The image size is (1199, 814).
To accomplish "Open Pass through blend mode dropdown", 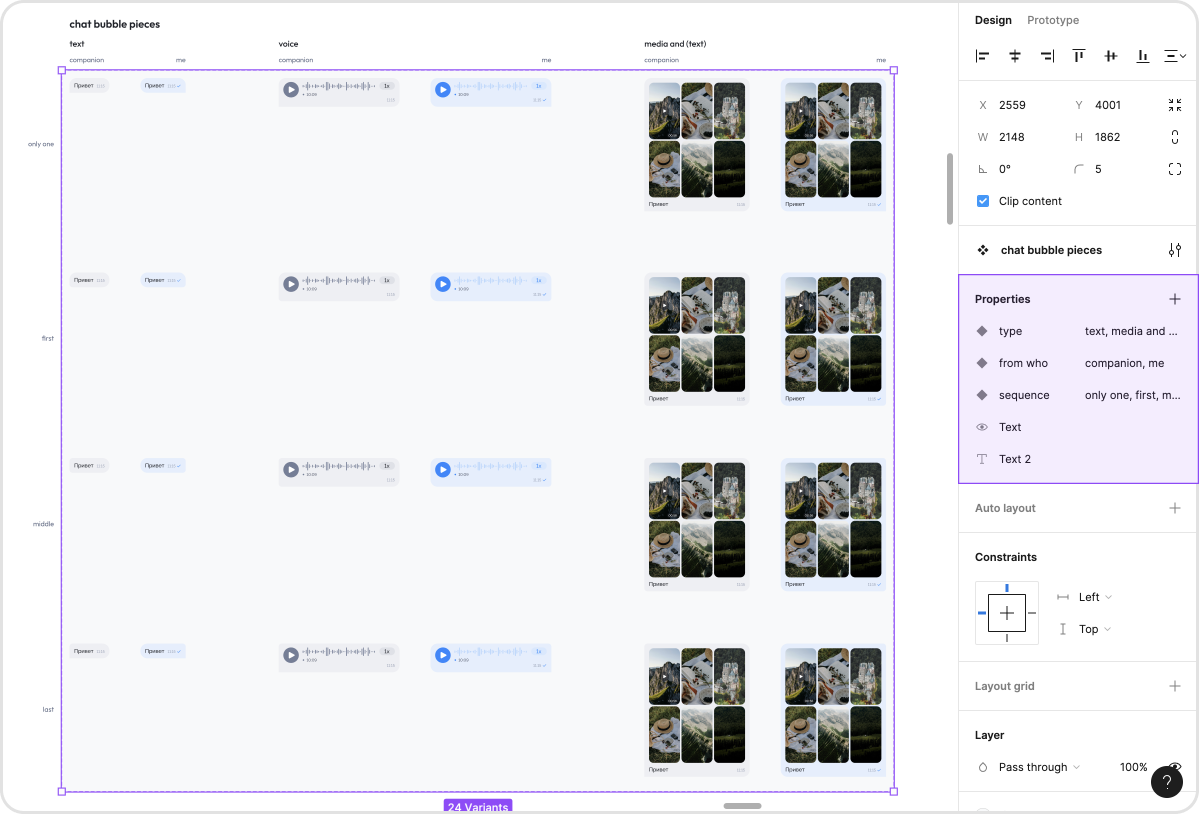I will pyautogui.click(x=1038, y=767).
